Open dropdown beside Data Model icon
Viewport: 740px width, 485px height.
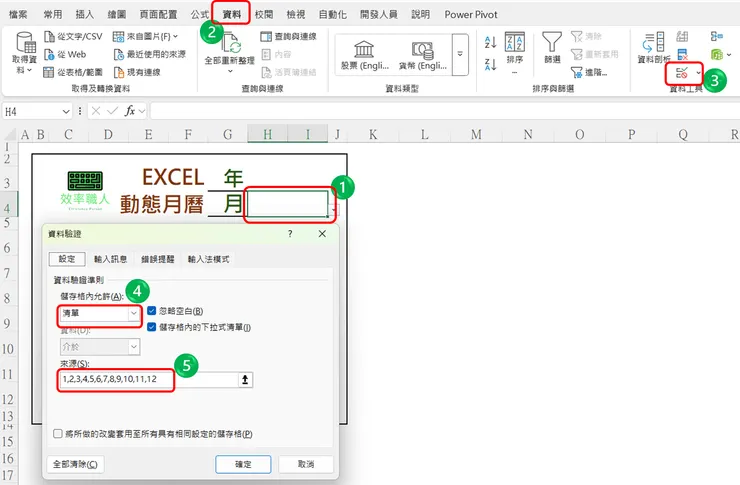point(729,55)
